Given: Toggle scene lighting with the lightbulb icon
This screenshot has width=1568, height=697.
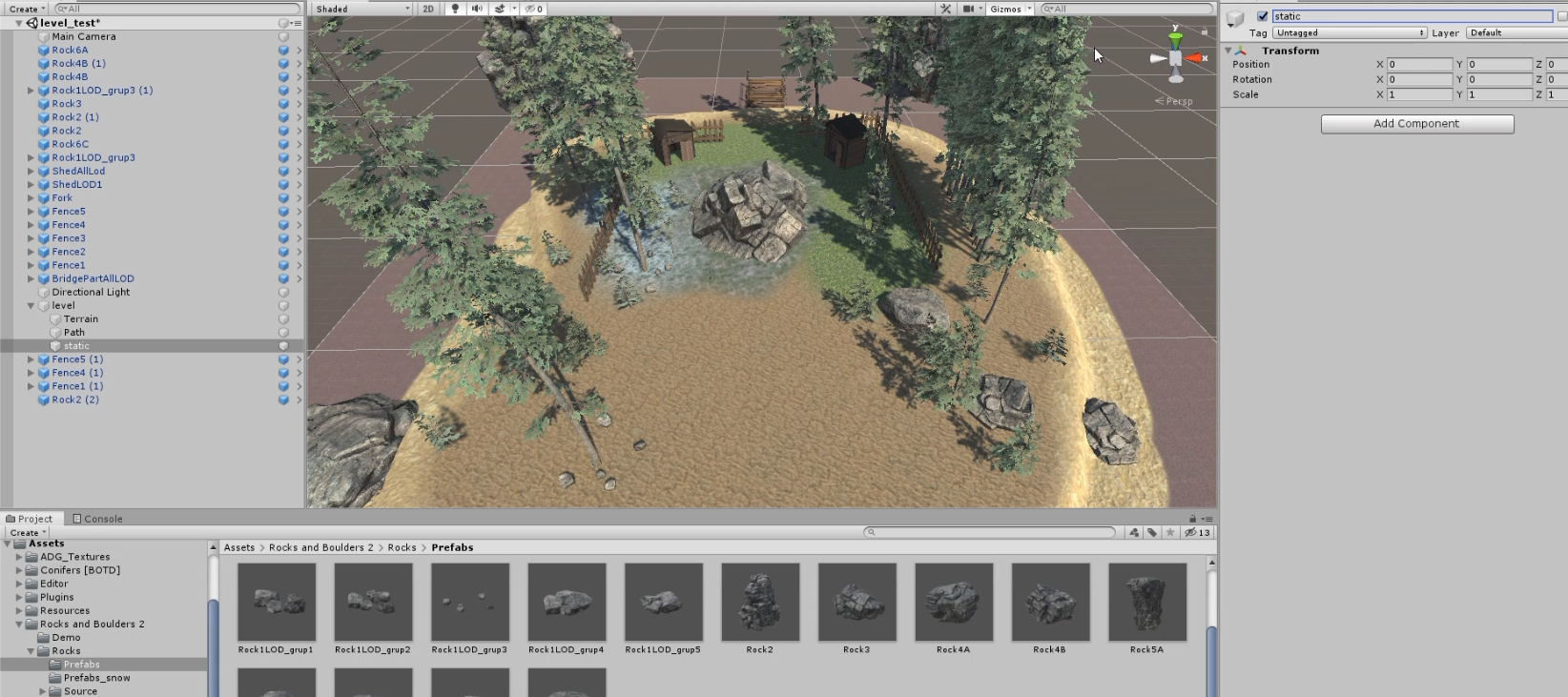Looking at the screenshot, I should pos(455,9).
